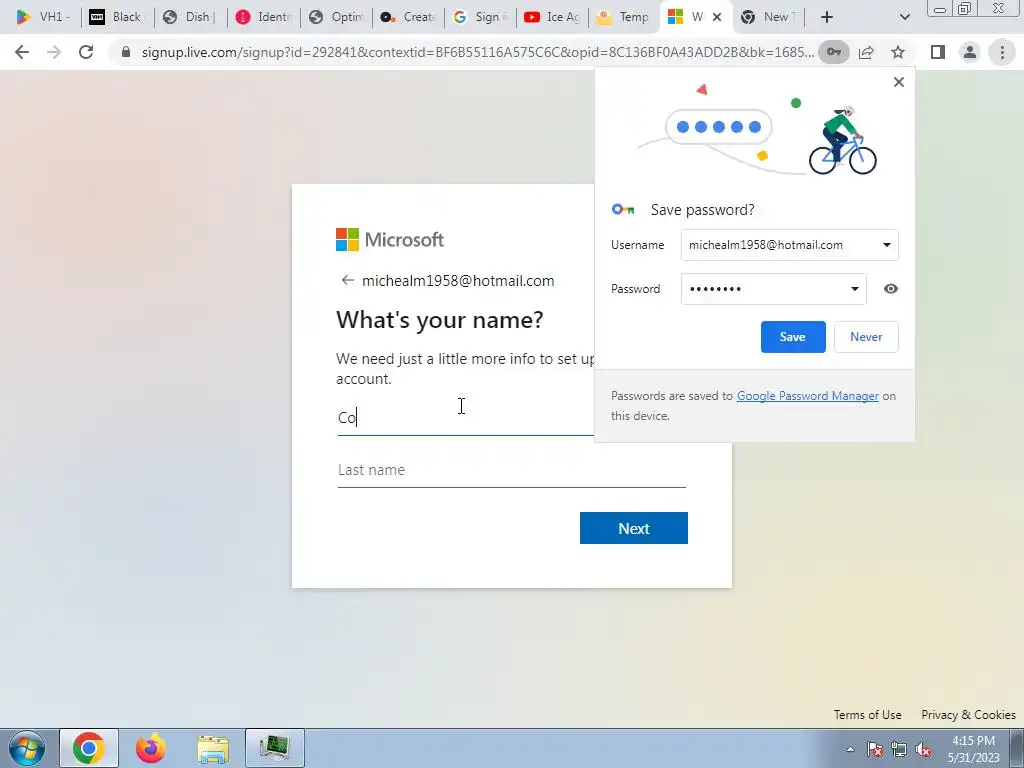Open a new tab with plus button
The width and height of the screenshot is (1024, 768).
coord(827,17)
